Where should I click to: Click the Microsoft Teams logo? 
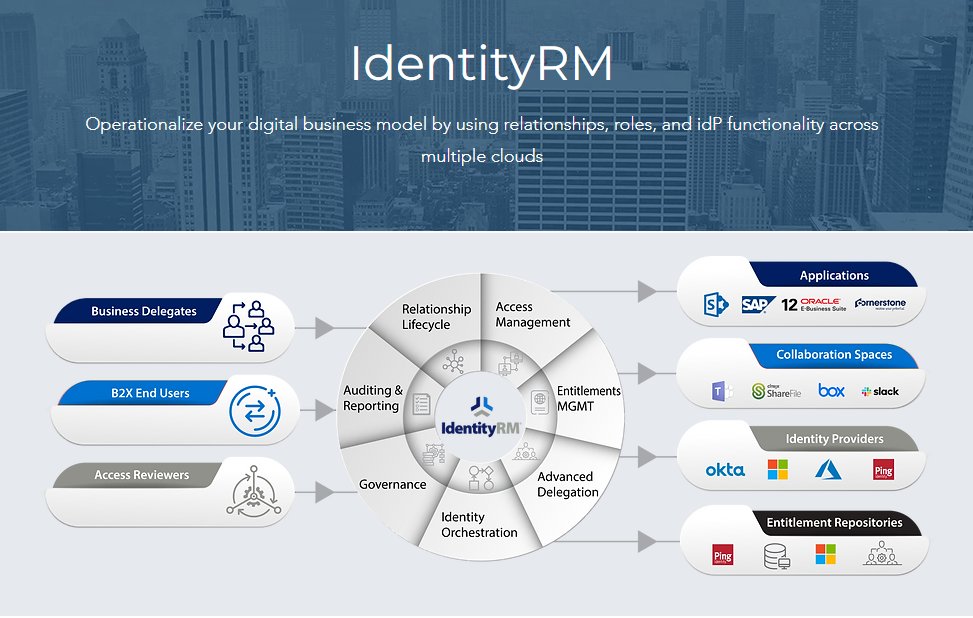pyautogui.click(x=722, y=391)
